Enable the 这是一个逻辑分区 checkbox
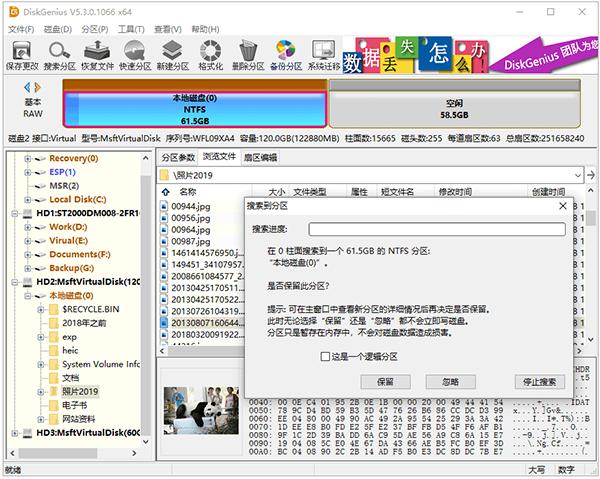The height and width of the screenshot is (479, 600). click(325, 357)
